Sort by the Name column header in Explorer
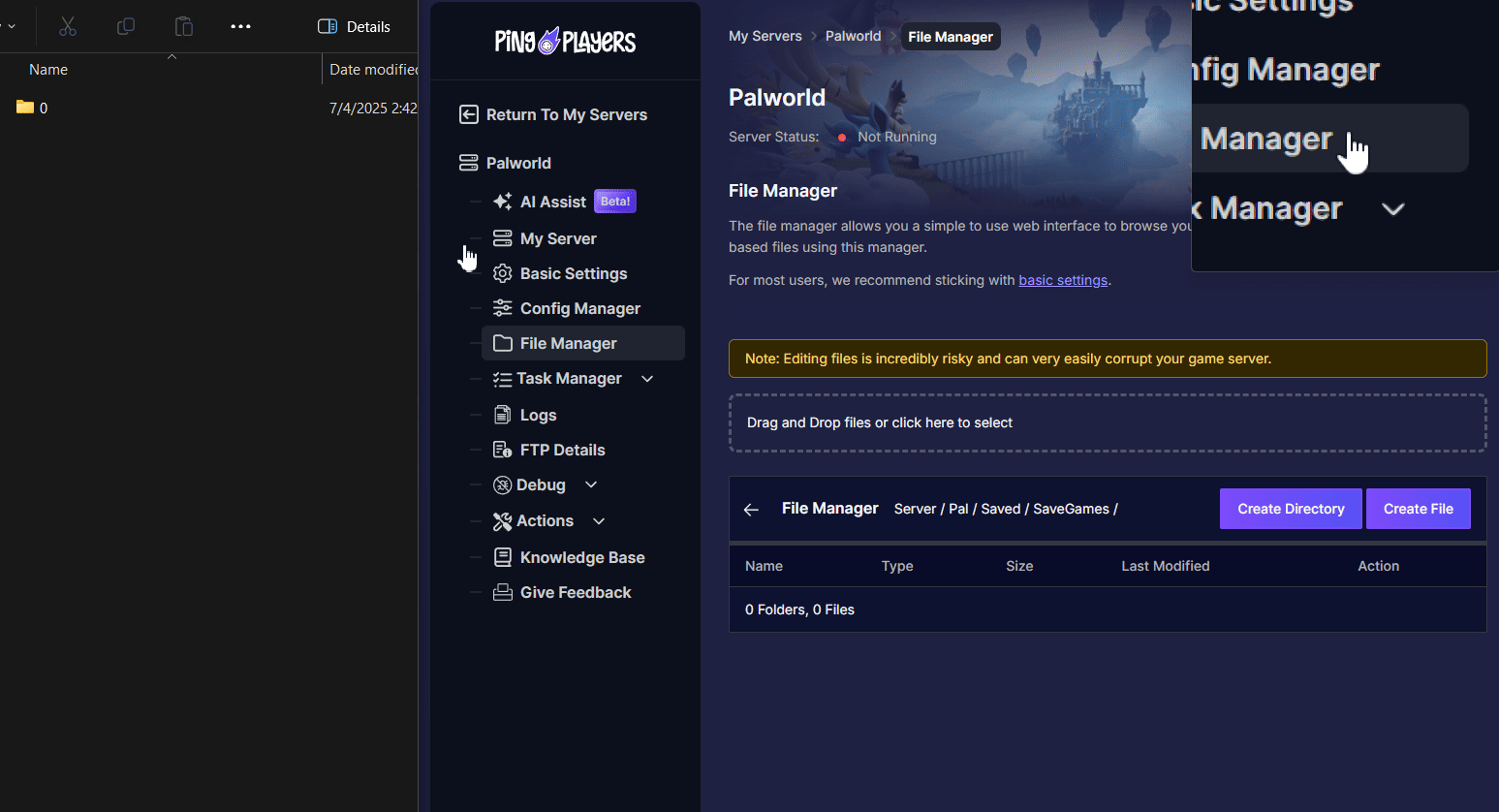The width and height of the screenshot is (1499, 812). click(48, 70)
